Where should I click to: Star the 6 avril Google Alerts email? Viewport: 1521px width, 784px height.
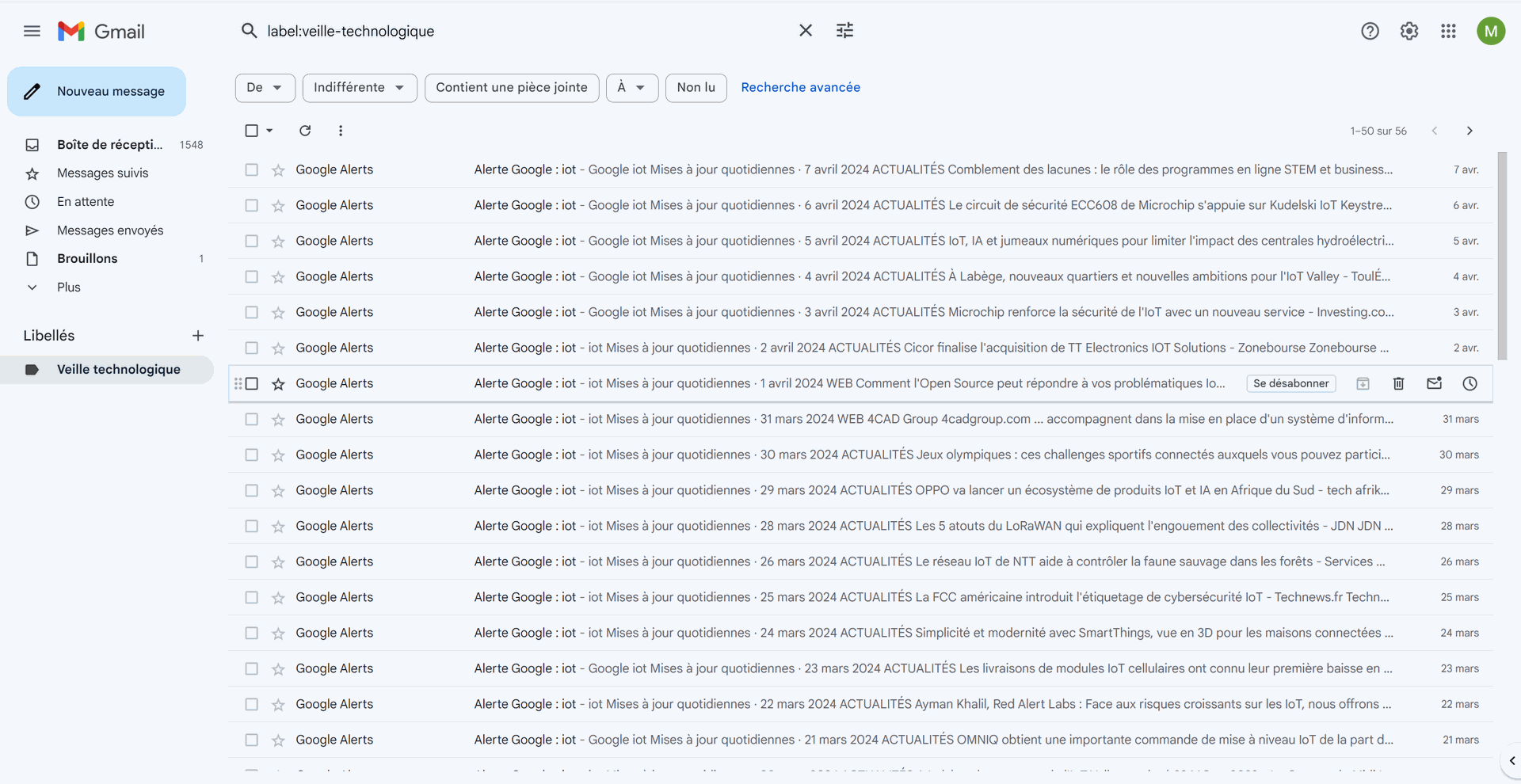click(x=278, y=206)
